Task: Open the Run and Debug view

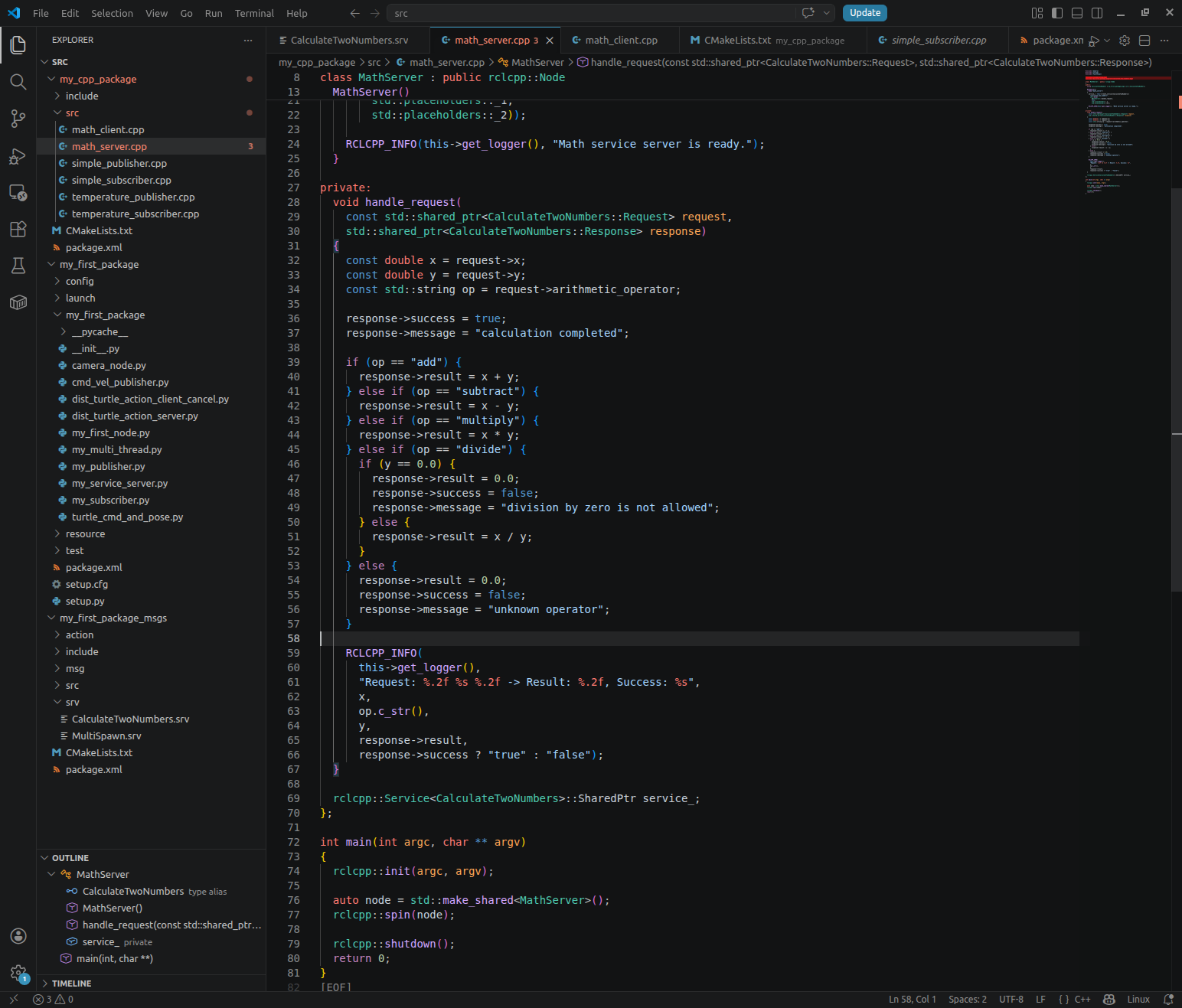Action: [x=18, y=156]
